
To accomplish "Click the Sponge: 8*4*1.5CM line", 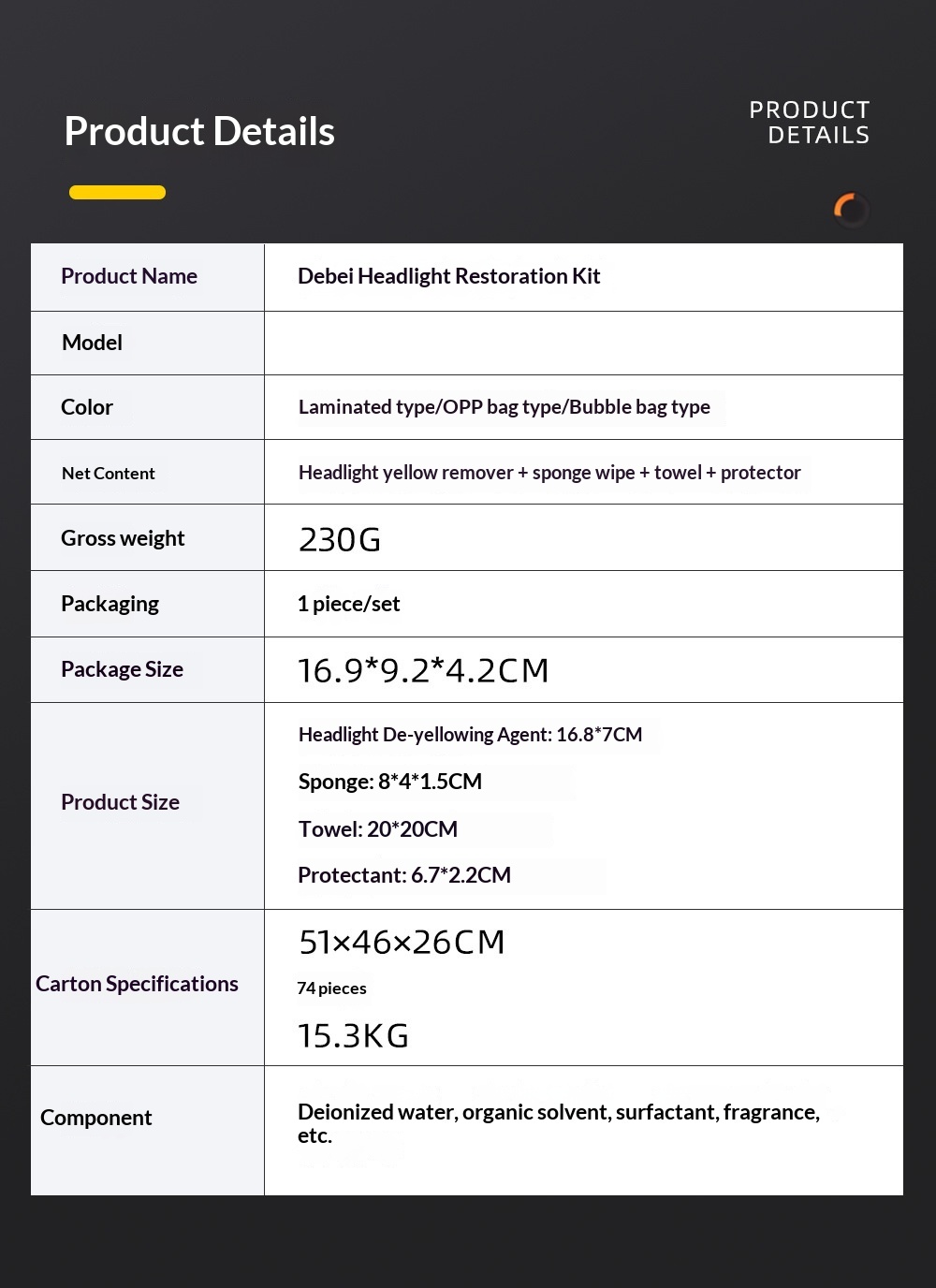I will (x=389, y=782).
